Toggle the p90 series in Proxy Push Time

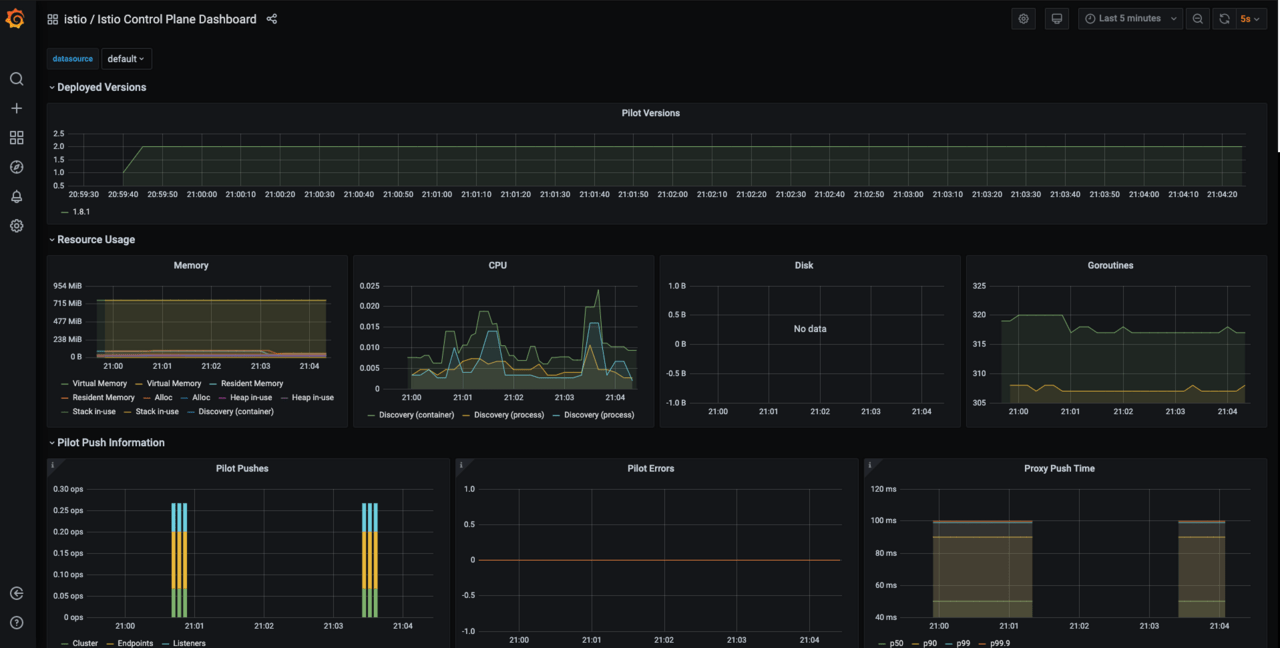point(931,643)
